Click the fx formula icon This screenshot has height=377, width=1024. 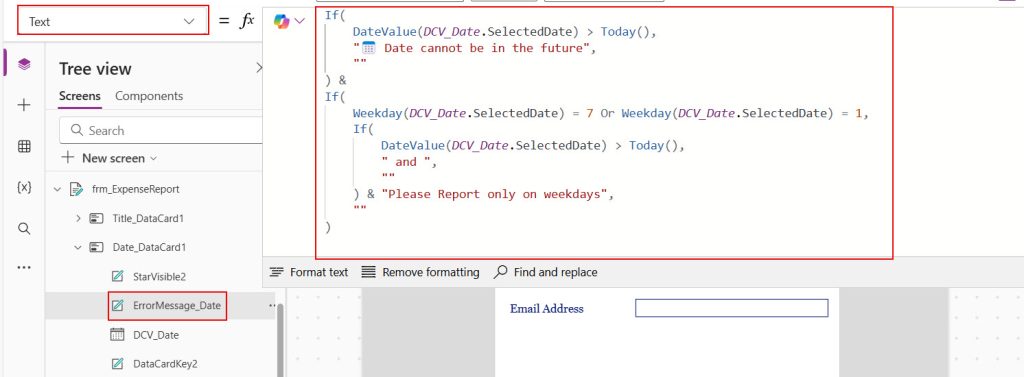(x=247, y=21)
